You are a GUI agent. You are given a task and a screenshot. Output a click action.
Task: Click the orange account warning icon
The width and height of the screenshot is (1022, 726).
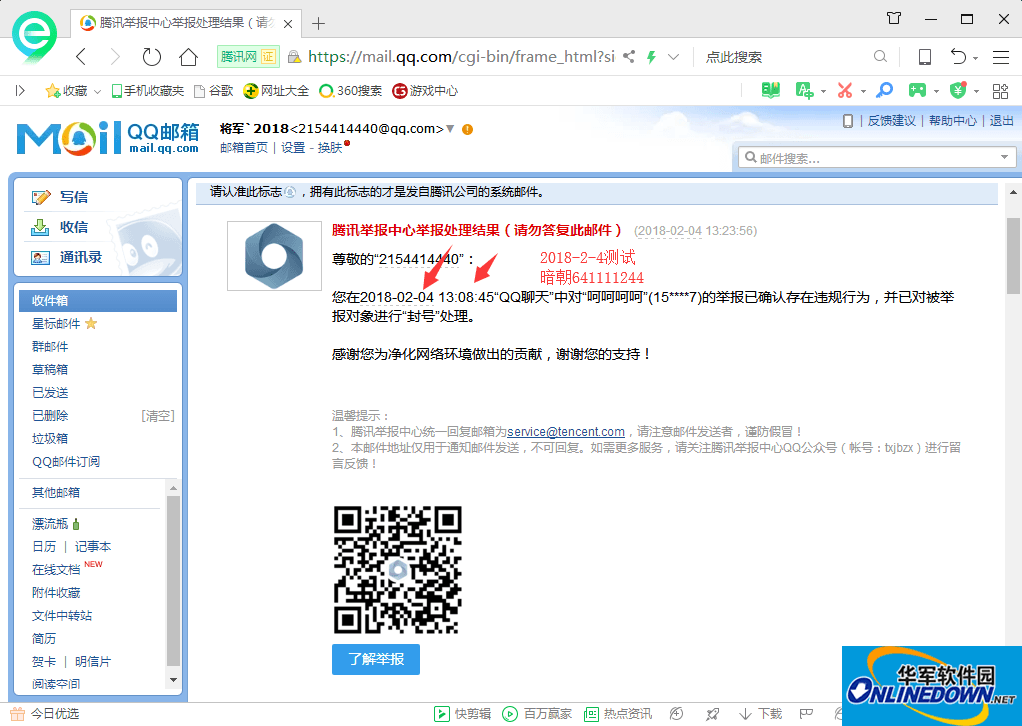click(x=467, y=129)
